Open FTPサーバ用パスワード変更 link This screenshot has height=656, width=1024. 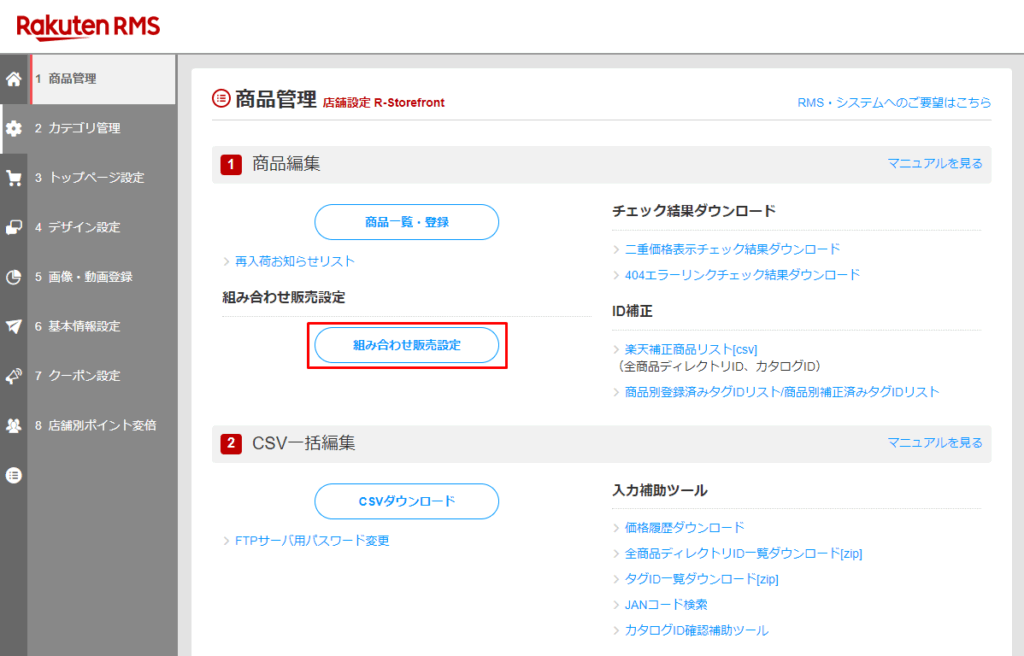pos(312,541)
